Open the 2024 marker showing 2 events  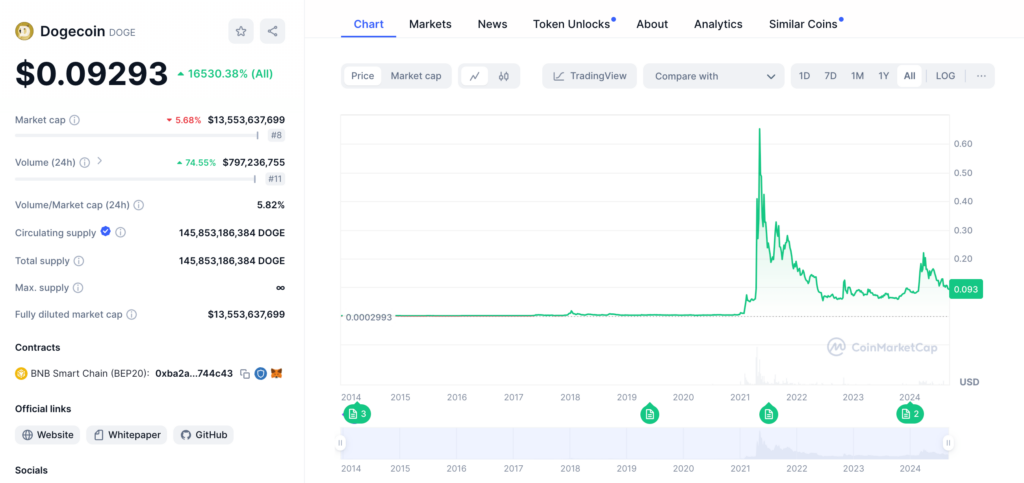click(x=910, y=413)
